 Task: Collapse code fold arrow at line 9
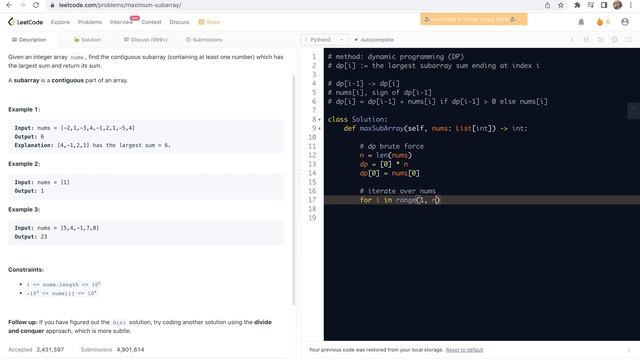click(319, 129)
